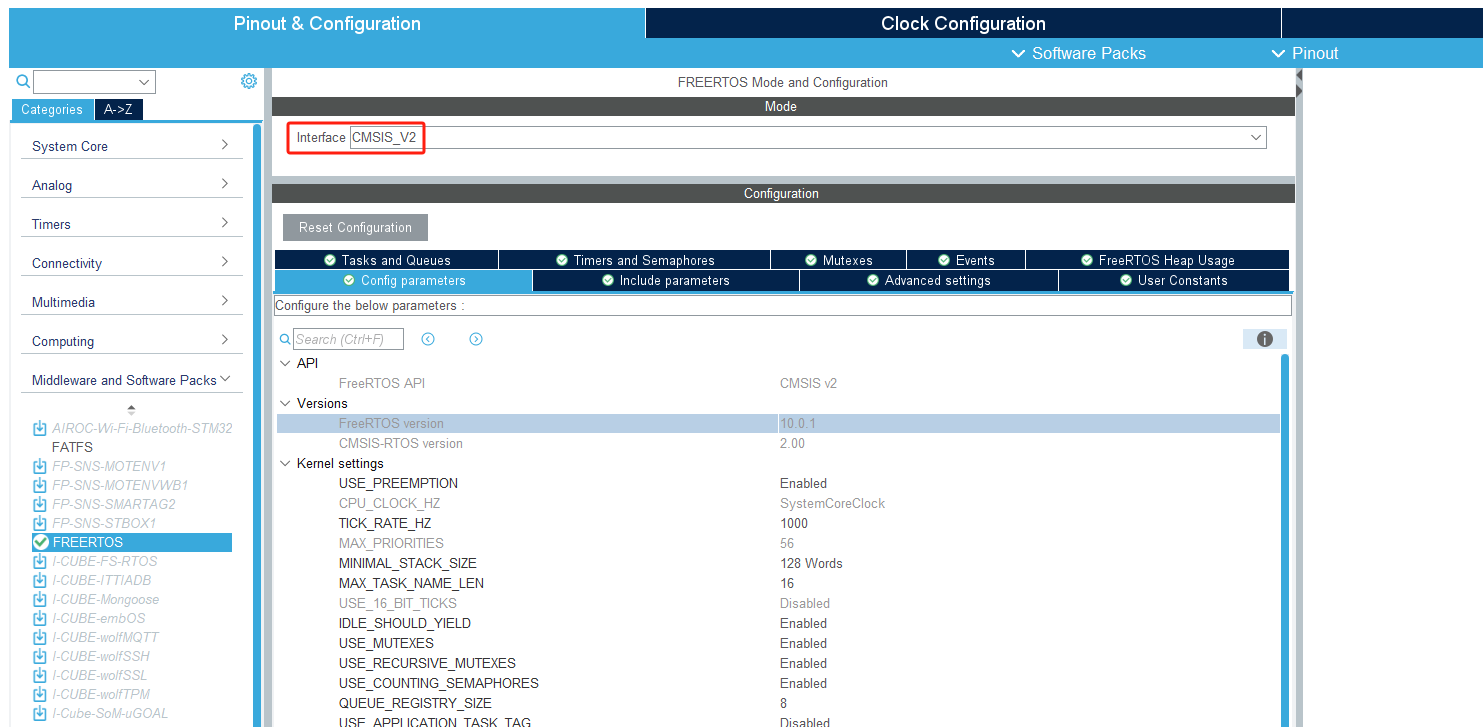Click the search magnifier icon above Categories
This screenshot has height=727, width=1483.
coord(24,81)
